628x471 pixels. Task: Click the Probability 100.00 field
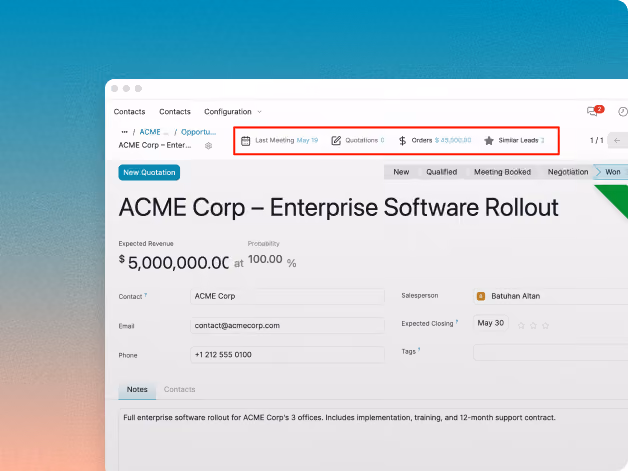point(265,260)
